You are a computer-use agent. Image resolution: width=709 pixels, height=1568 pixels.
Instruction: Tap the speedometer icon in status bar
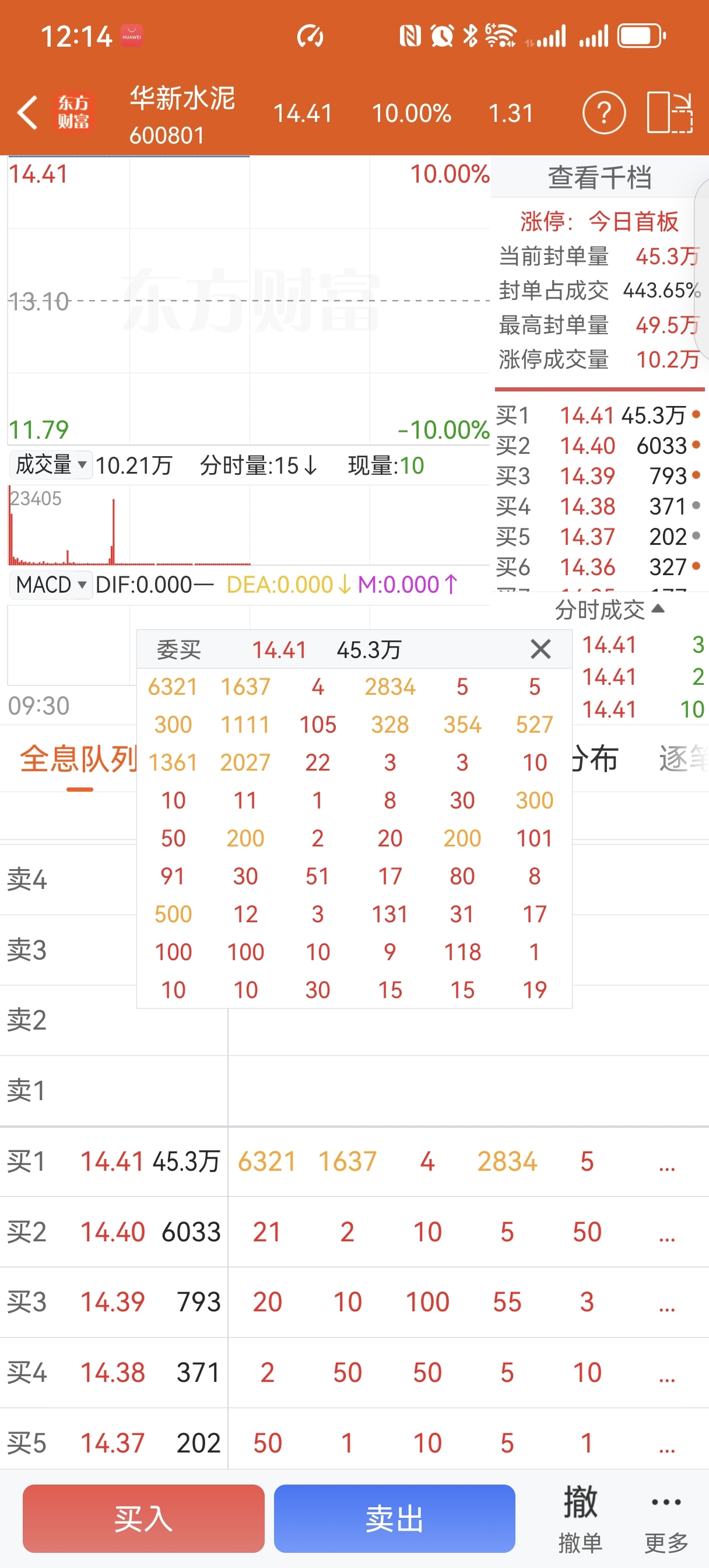pyautogui.click(x=310, y=36)
